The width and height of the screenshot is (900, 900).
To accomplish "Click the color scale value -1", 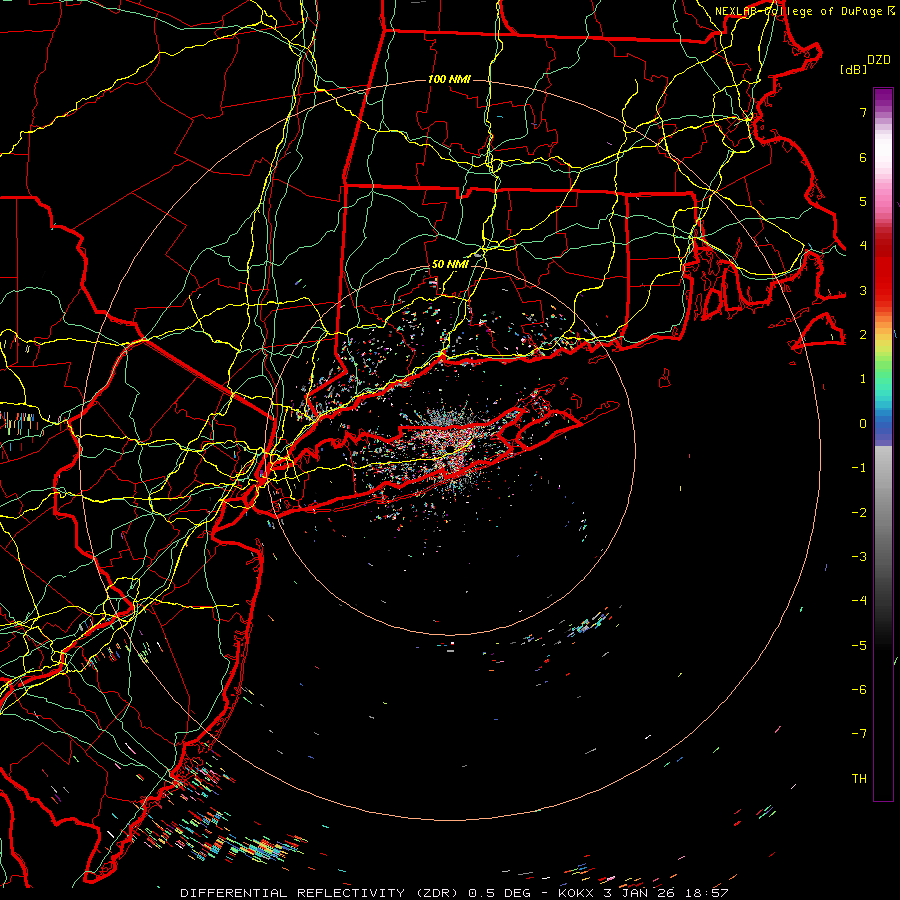I will 859,468.
